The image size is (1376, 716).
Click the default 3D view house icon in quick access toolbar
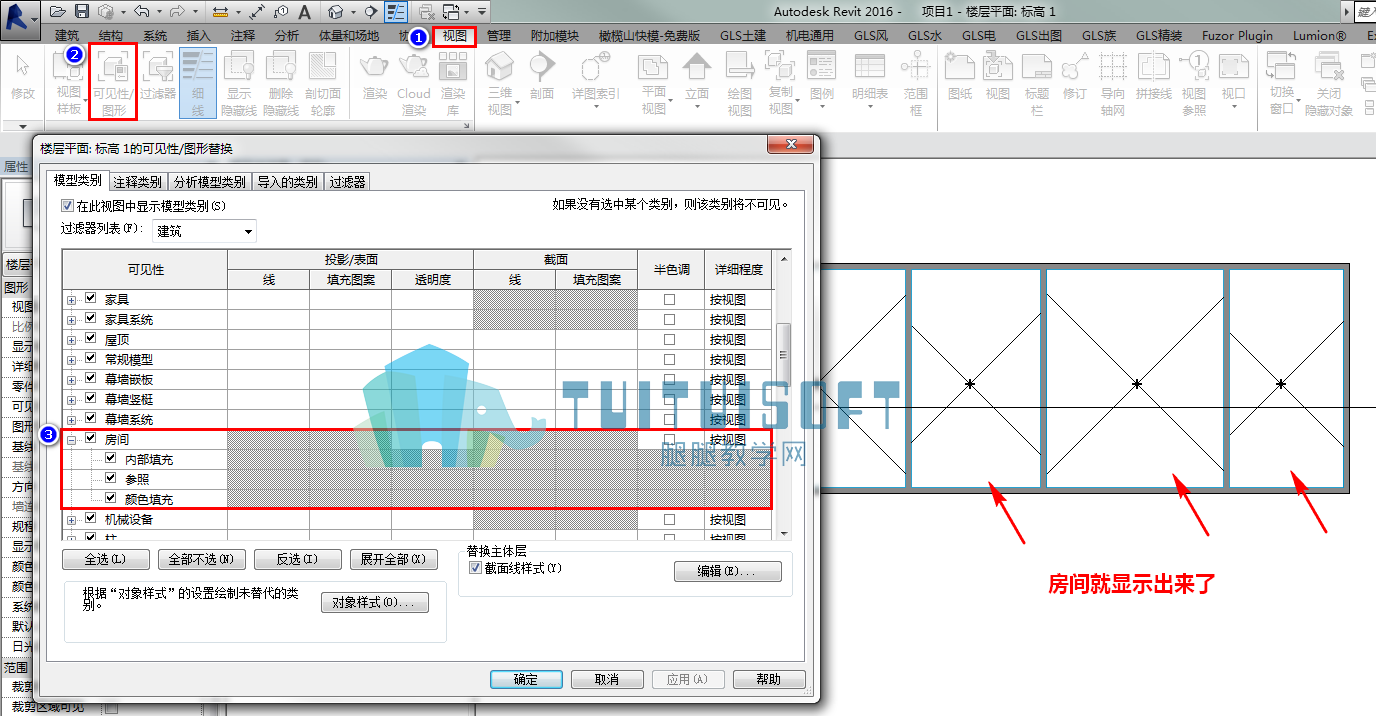pos(335,12)
